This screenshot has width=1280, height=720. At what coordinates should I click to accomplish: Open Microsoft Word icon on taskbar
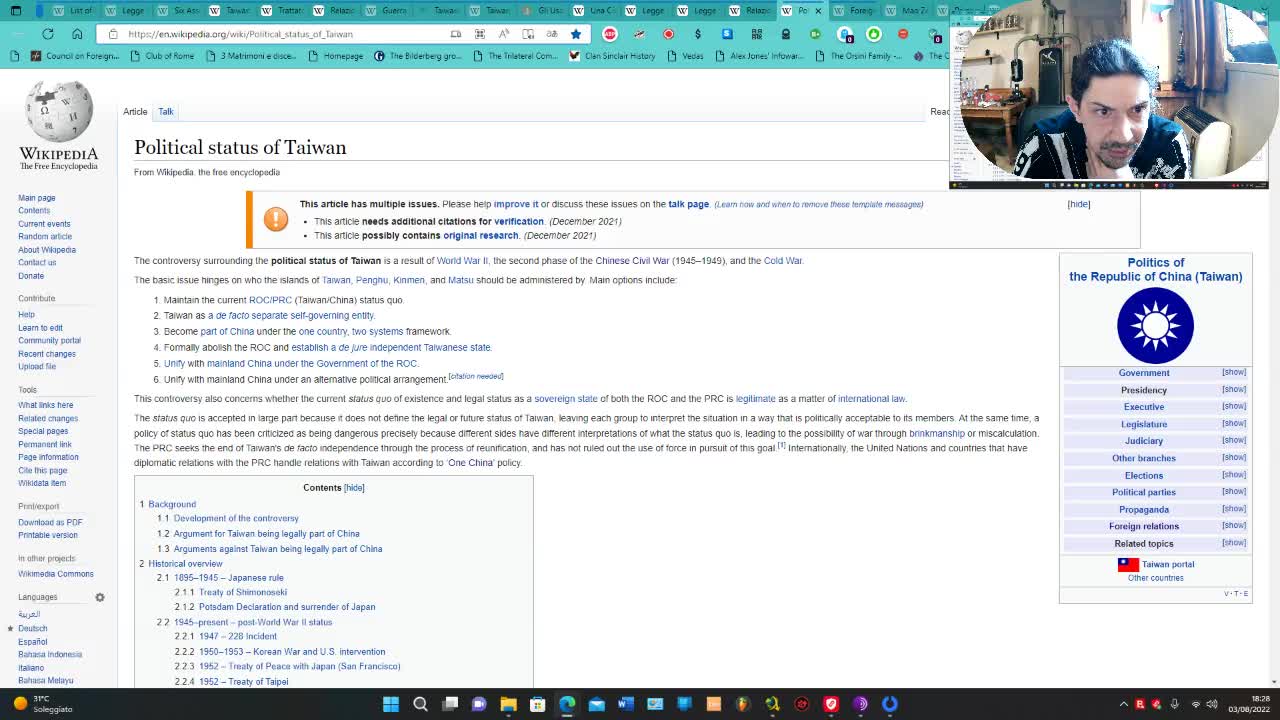[x=626, y=704]
